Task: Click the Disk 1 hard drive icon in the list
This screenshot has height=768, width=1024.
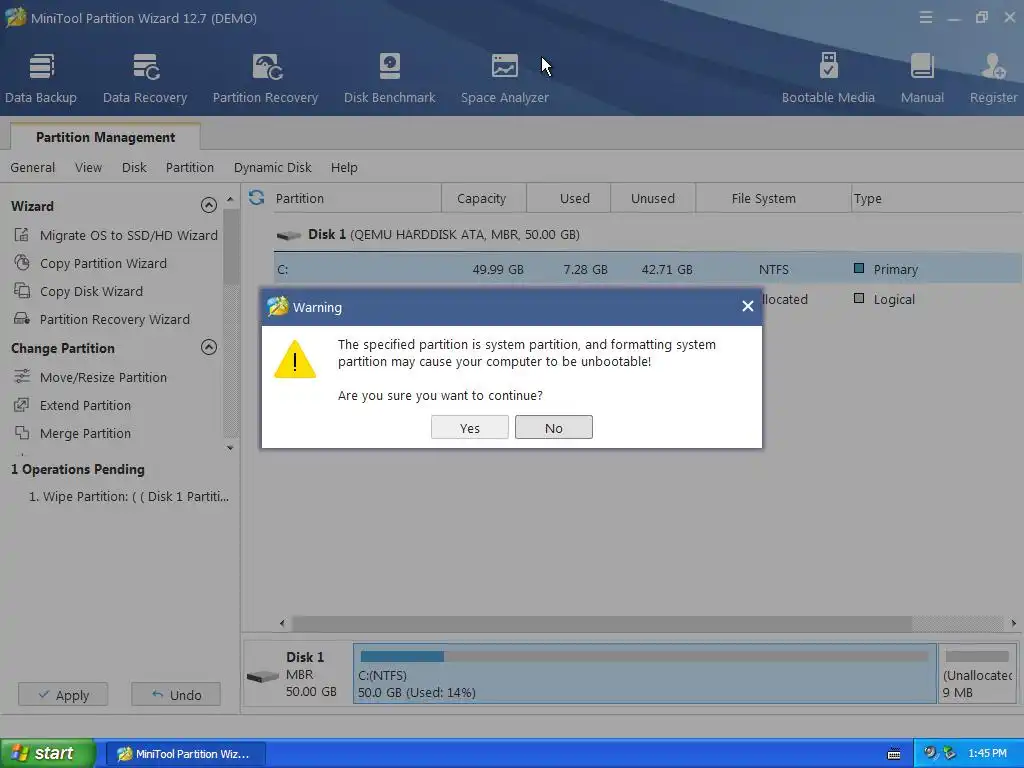Action: [x=288, y=235]
